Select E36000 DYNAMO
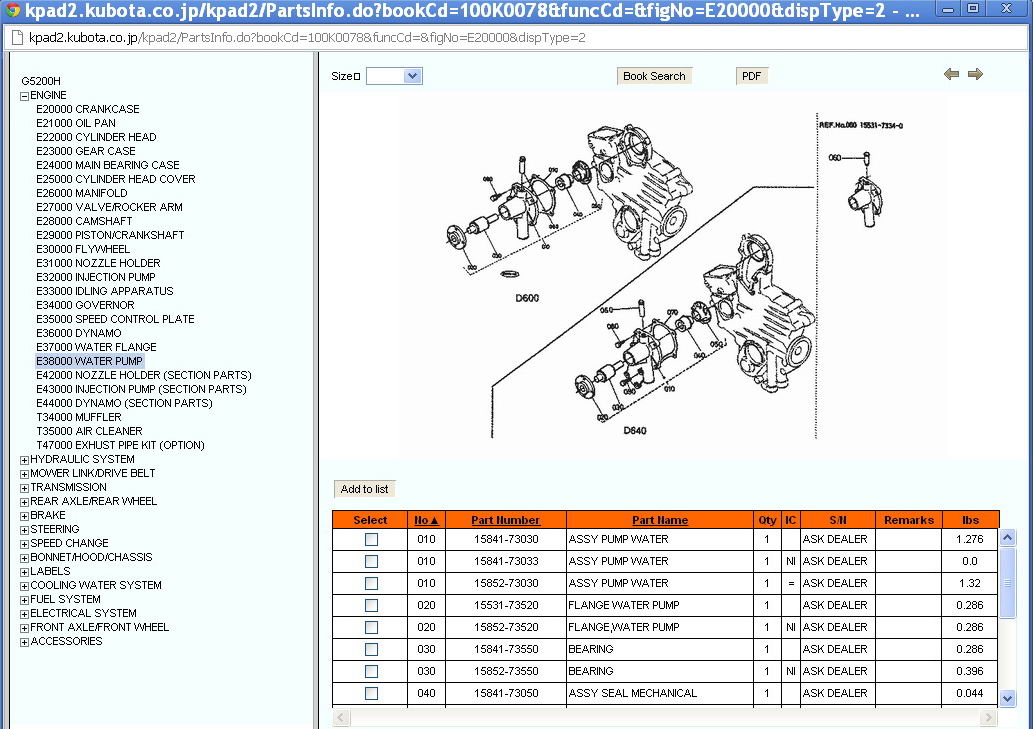The image size is (1033, 729). [x=78, y=333]
